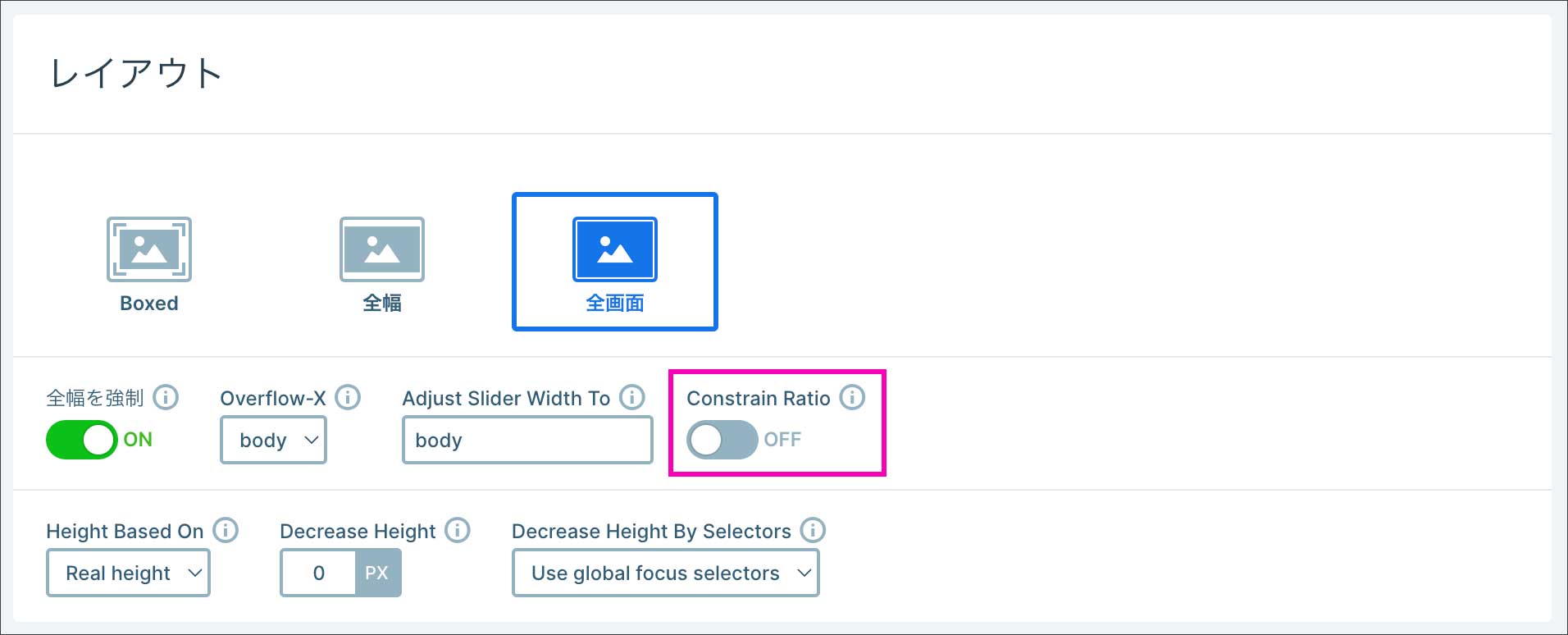Image resolution: width=1568 pixels, height=635 pixels.
Task: Show info for Decrease Height By Selectors
Action: tap(813, 531)
